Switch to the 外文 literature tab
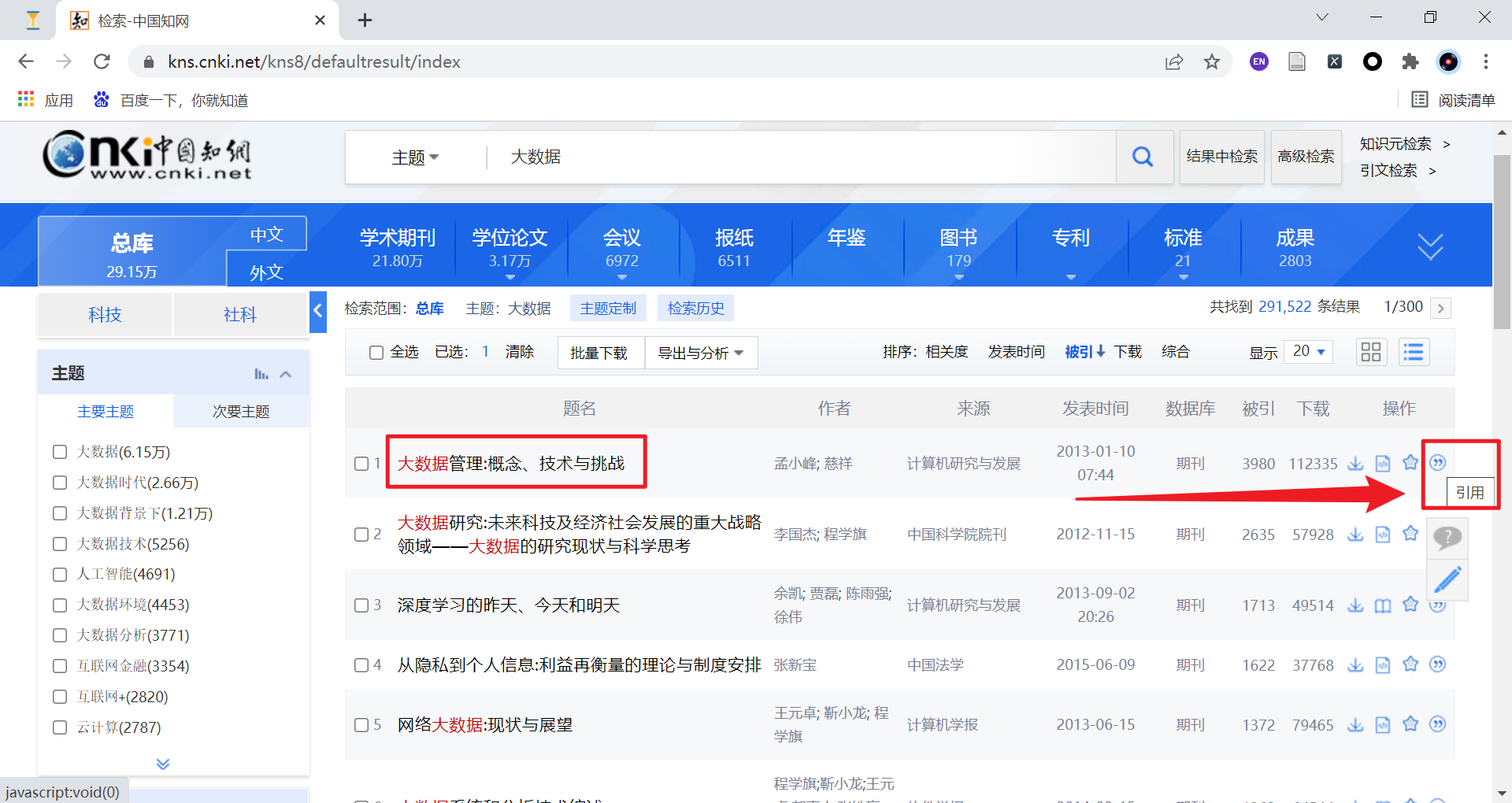The width and height of the screenshot is (1512, 803). pyautogui.click(x=265, y=272)
